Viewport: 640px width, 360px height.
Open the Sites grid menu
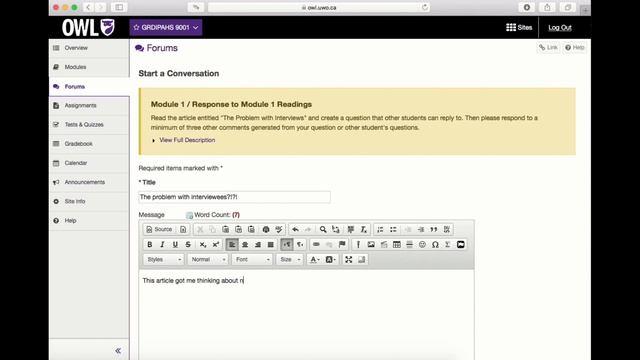519,27
